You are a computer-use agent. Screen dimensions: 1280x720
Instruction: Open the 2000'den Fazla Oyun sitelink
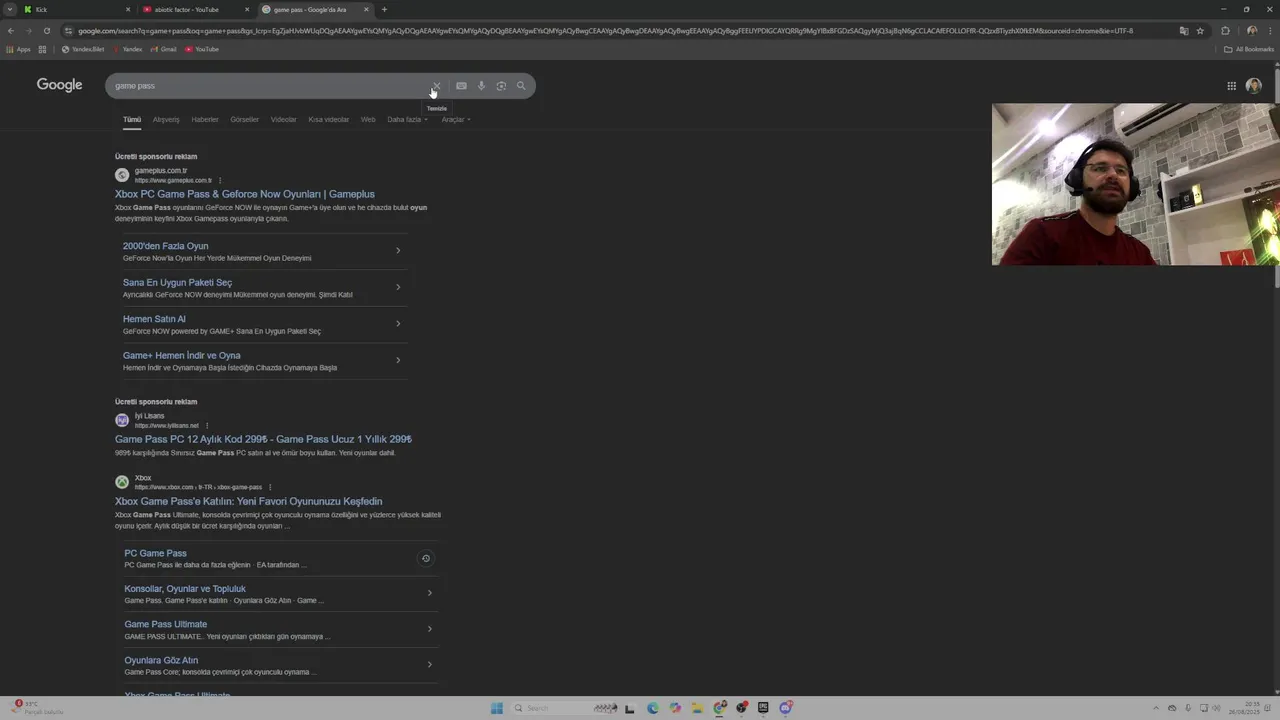166,246
